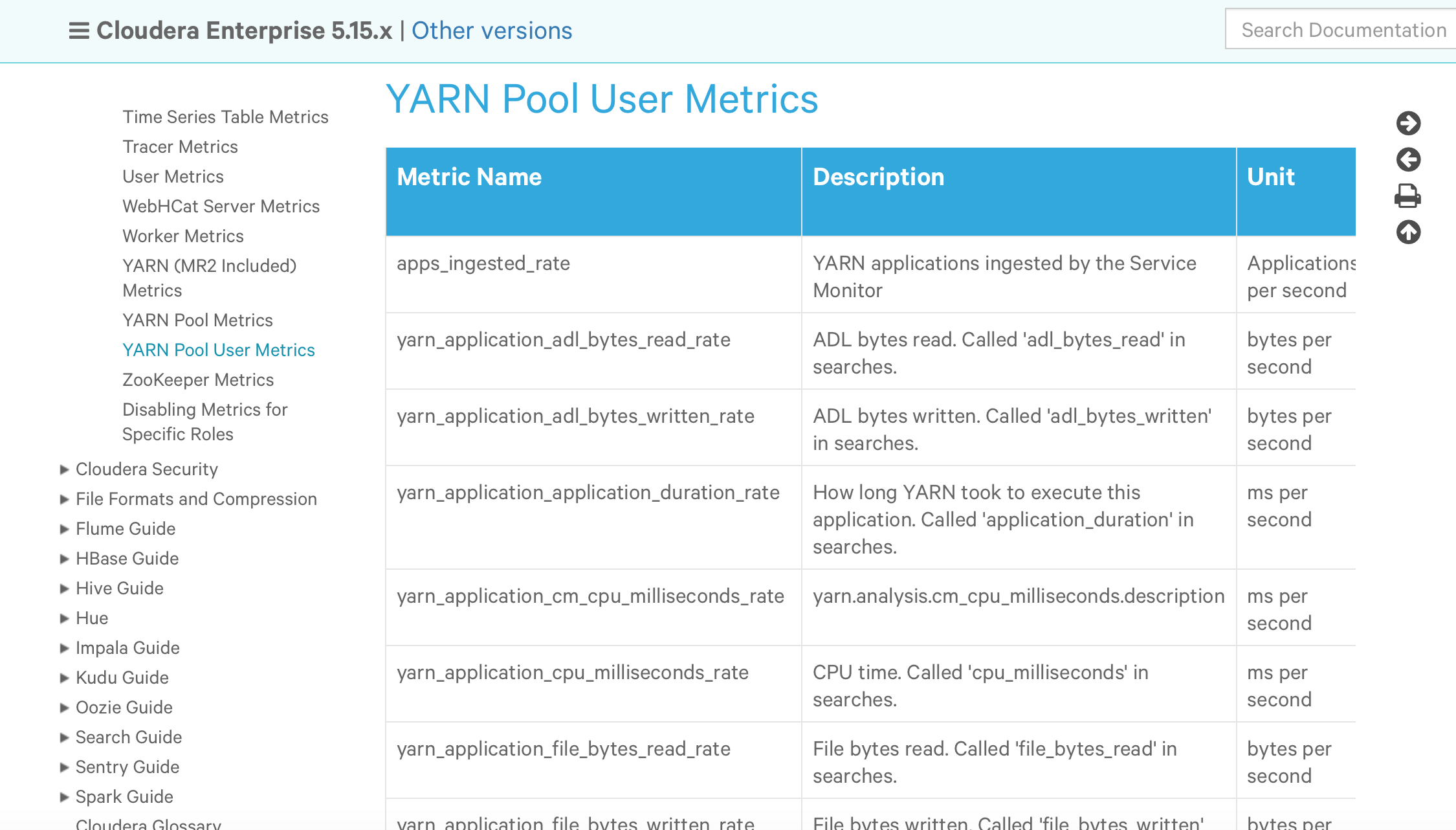Go to previous page arrow icon
Viewport: 1456px width, 830px height.
(x=1408, y=159)
